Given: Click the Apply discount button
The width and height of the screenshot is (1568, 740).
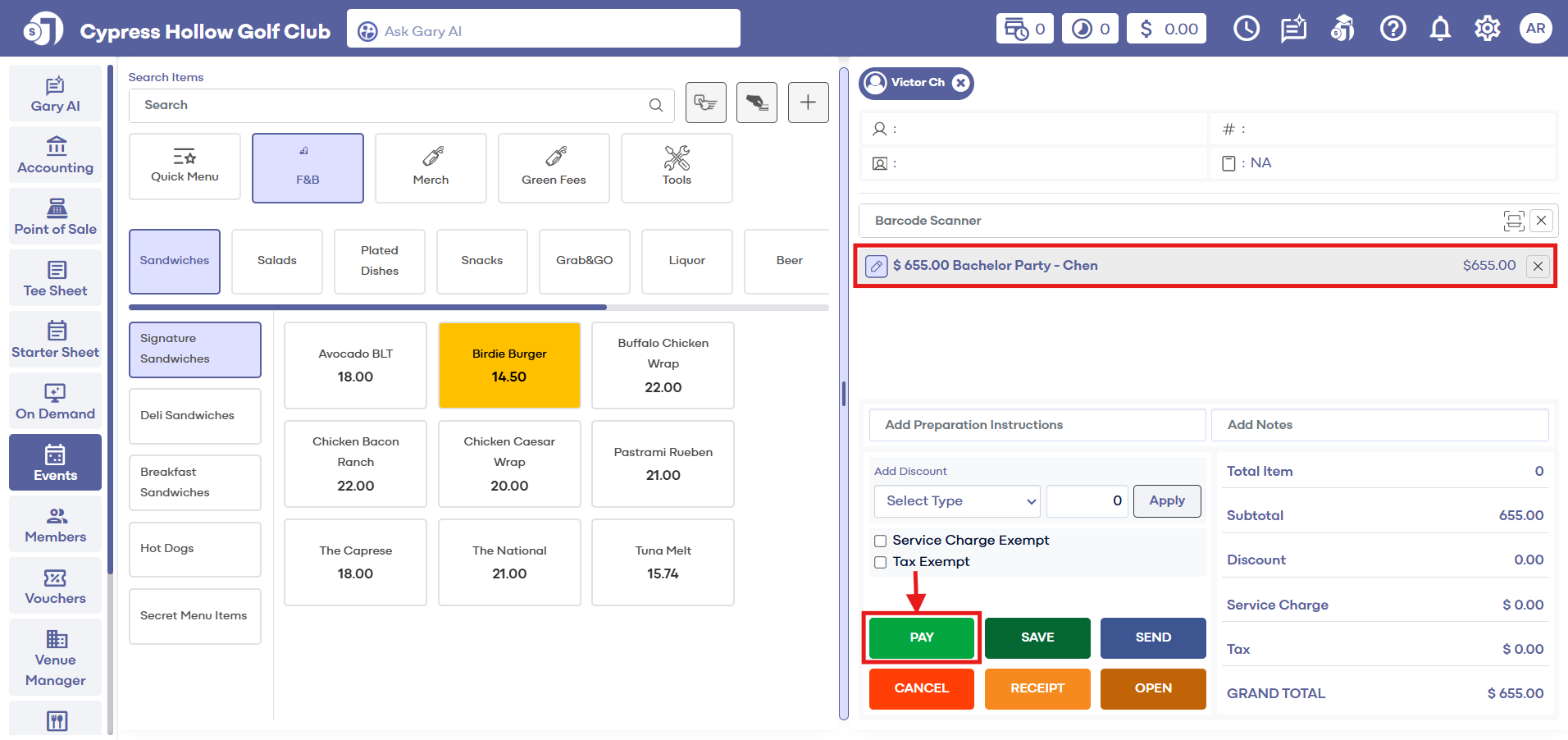Looking at the screenshot, I should pyautogui.click(x=1166, y=501).
